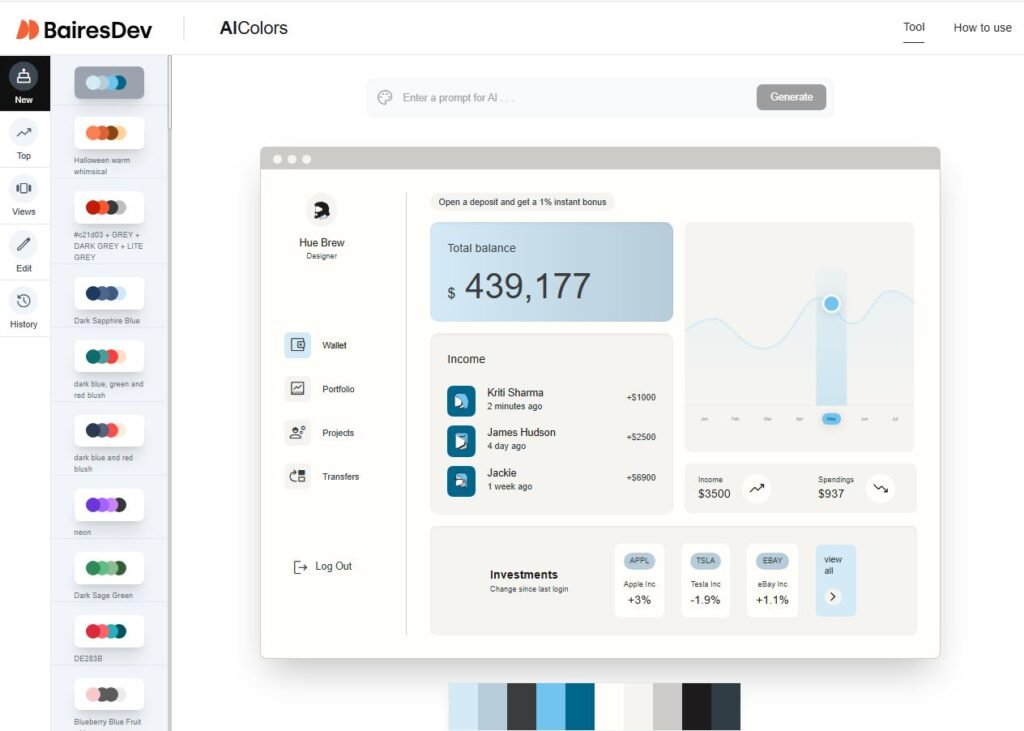Open Transfers in the dashboard mockup
1024x731 pixels.
point(296,476)
